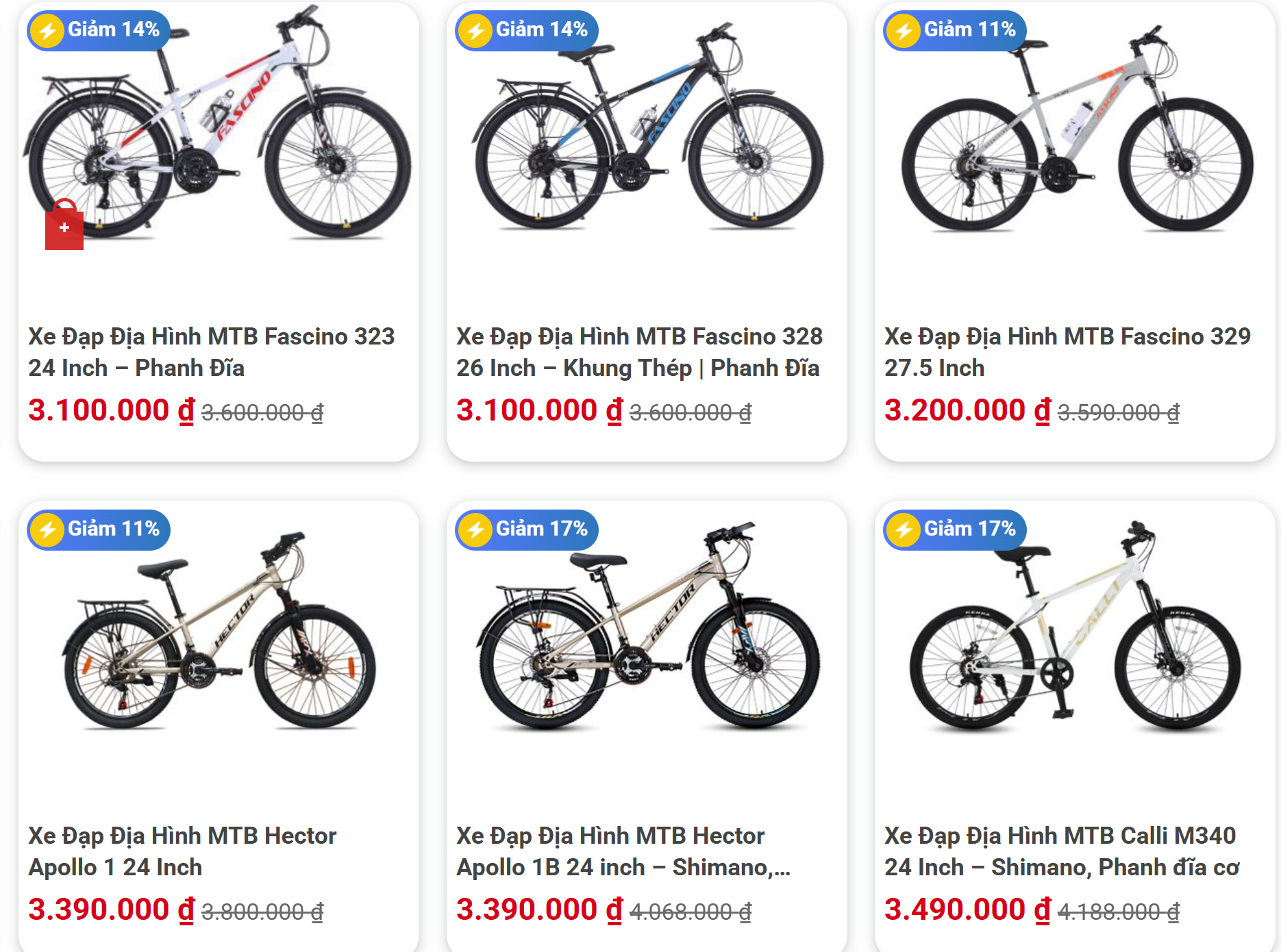1281x952 pixels.
Task: Click the red add-to-cart bag icon
Action: (64, 227)
